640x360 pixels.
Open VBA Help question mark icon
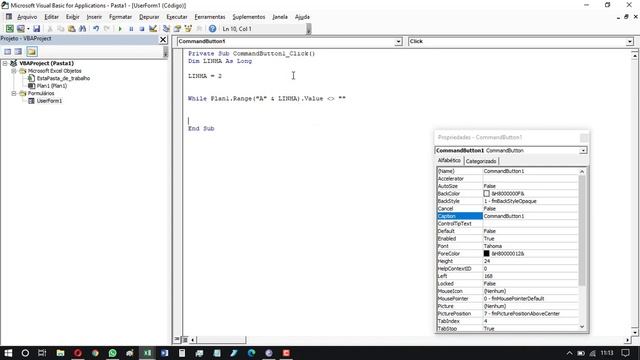[212, 29]
